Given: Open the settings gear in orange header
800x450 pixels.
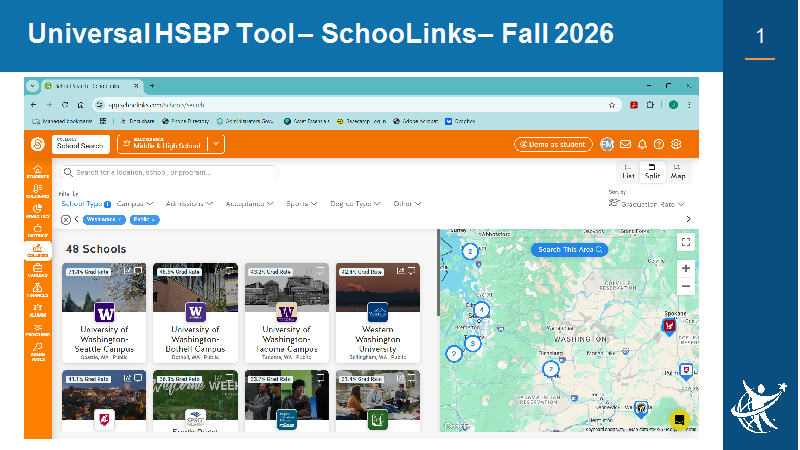Looking at the screenshot, I should 676,144.
